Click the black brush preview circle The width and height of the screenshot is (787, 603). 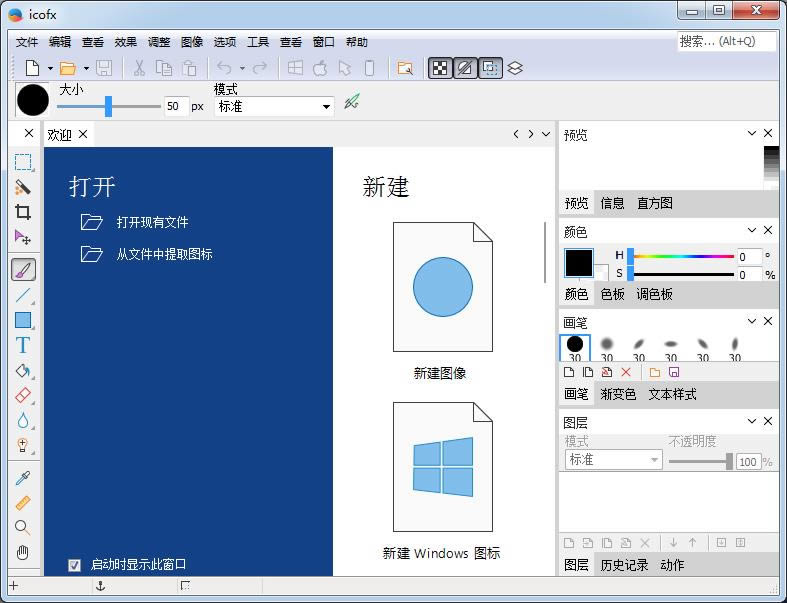[33, 100]
